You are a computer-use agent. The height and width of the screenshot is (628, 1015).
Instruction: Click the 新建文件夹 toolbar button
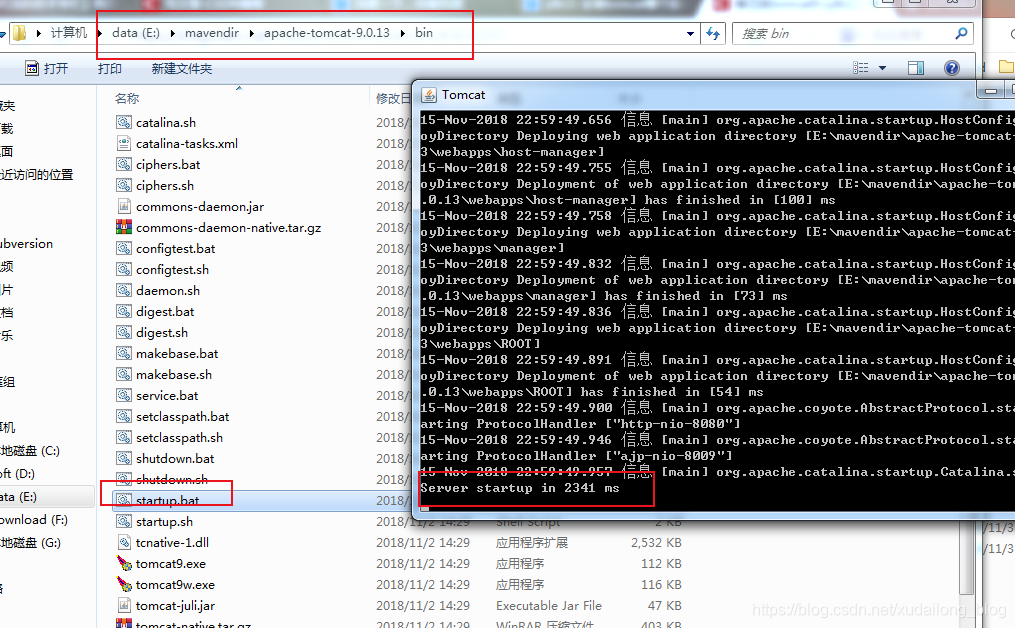click(x=181, y=69)
